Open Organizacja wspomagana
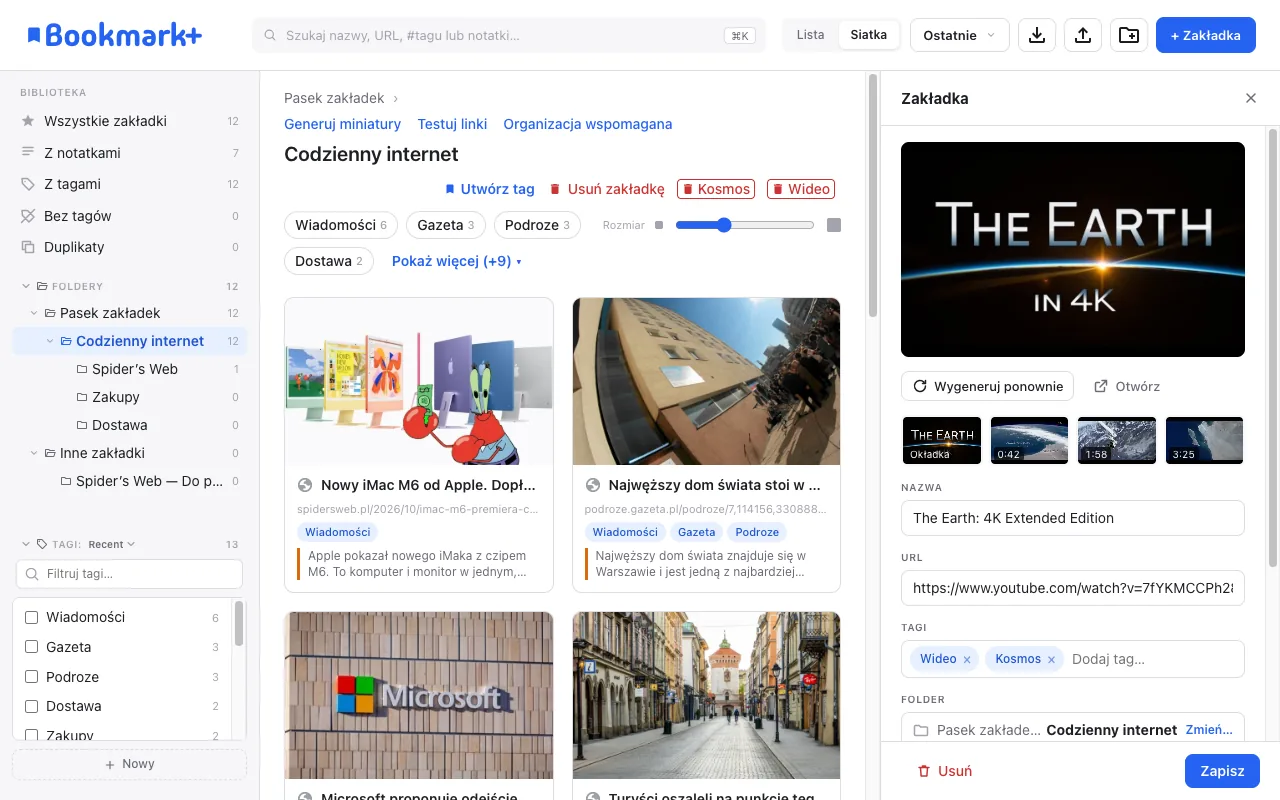Viewport: 1280px width, 800px height. point(588,124)
